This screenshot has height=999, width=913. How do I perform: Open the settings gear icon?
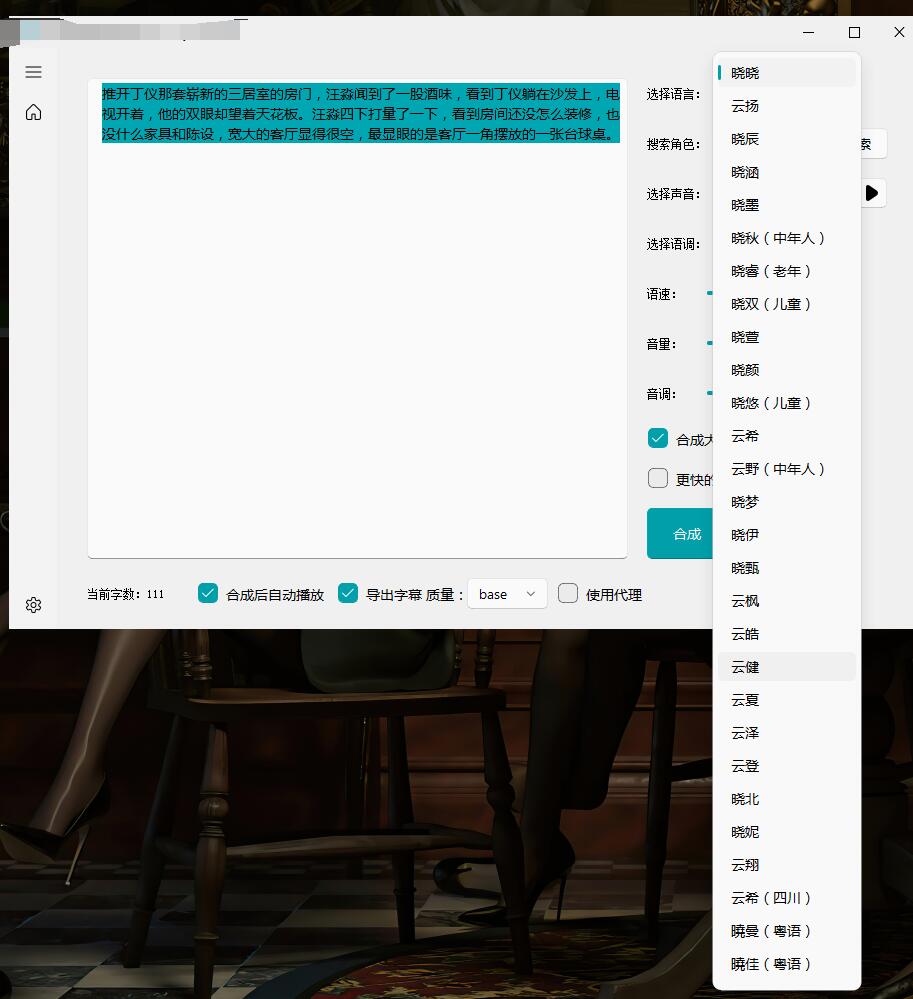tap(33, 605)
